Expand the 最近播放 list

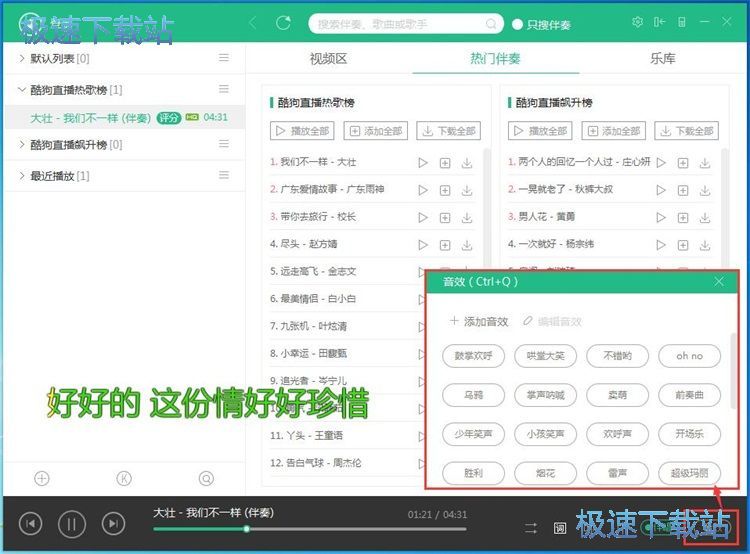click(22, 176)
